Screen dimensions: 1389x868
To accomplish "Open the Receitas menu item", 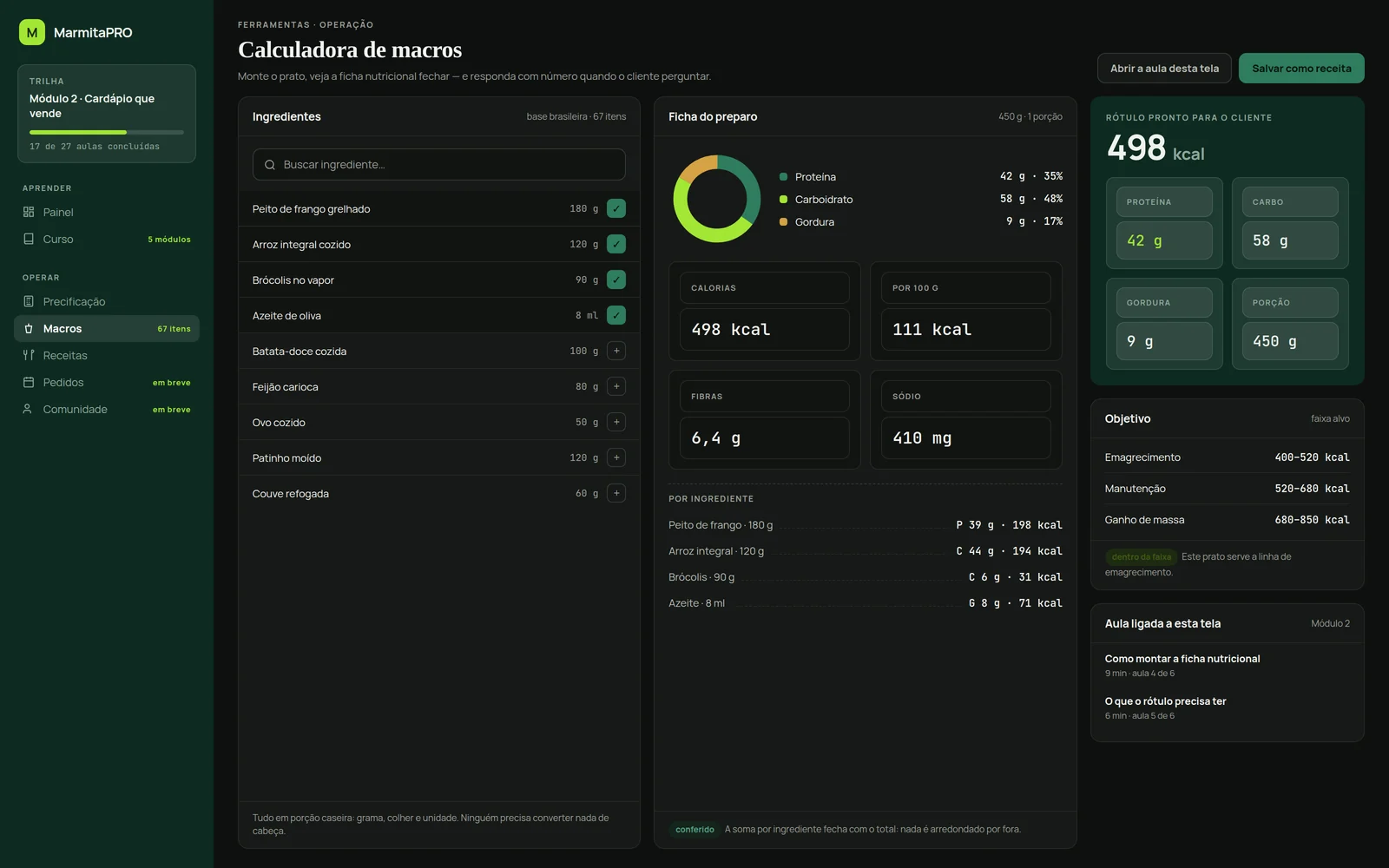I will pos(107,355).
